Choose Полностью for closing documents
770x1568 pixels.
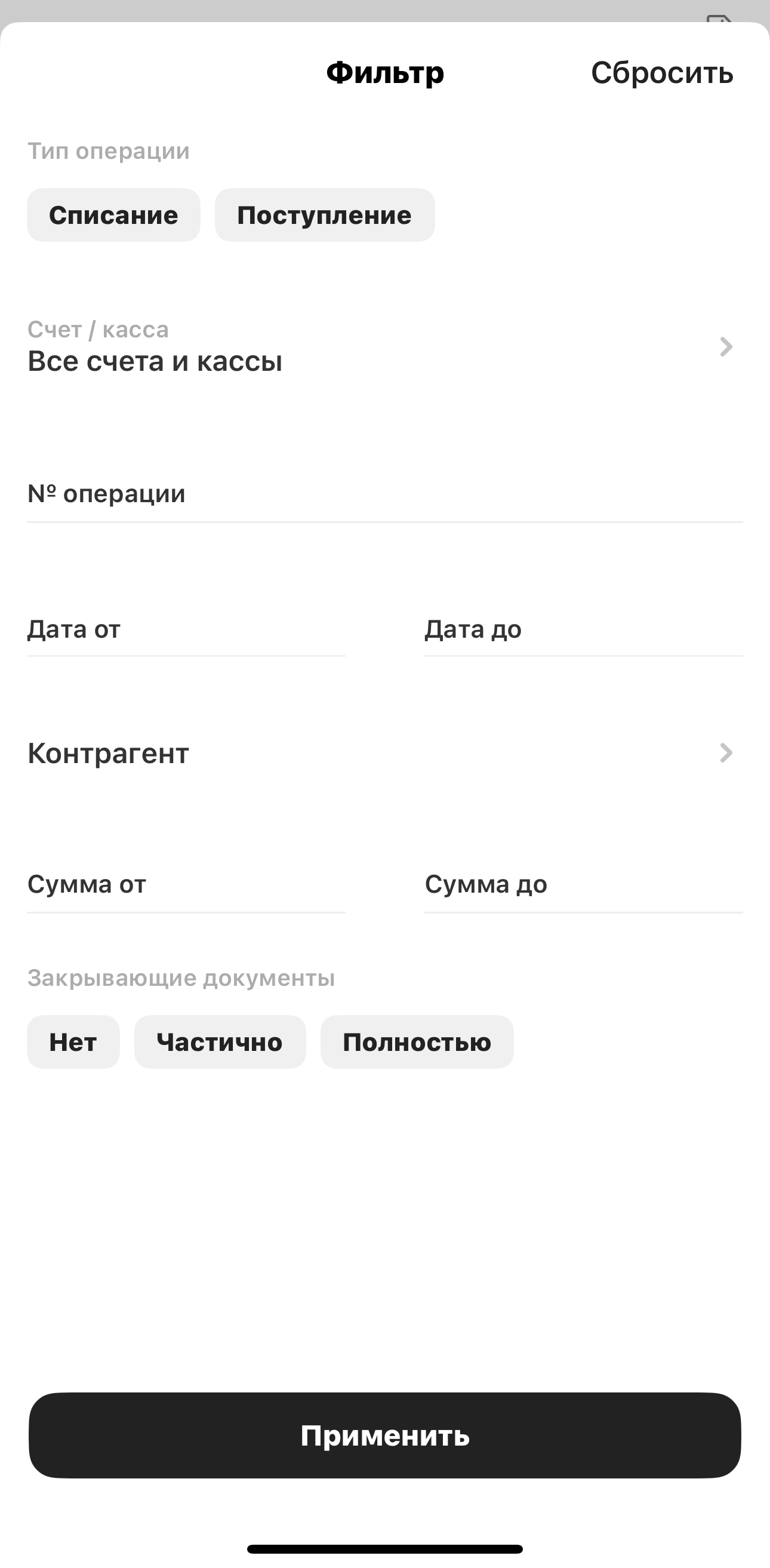[417, 1042]
